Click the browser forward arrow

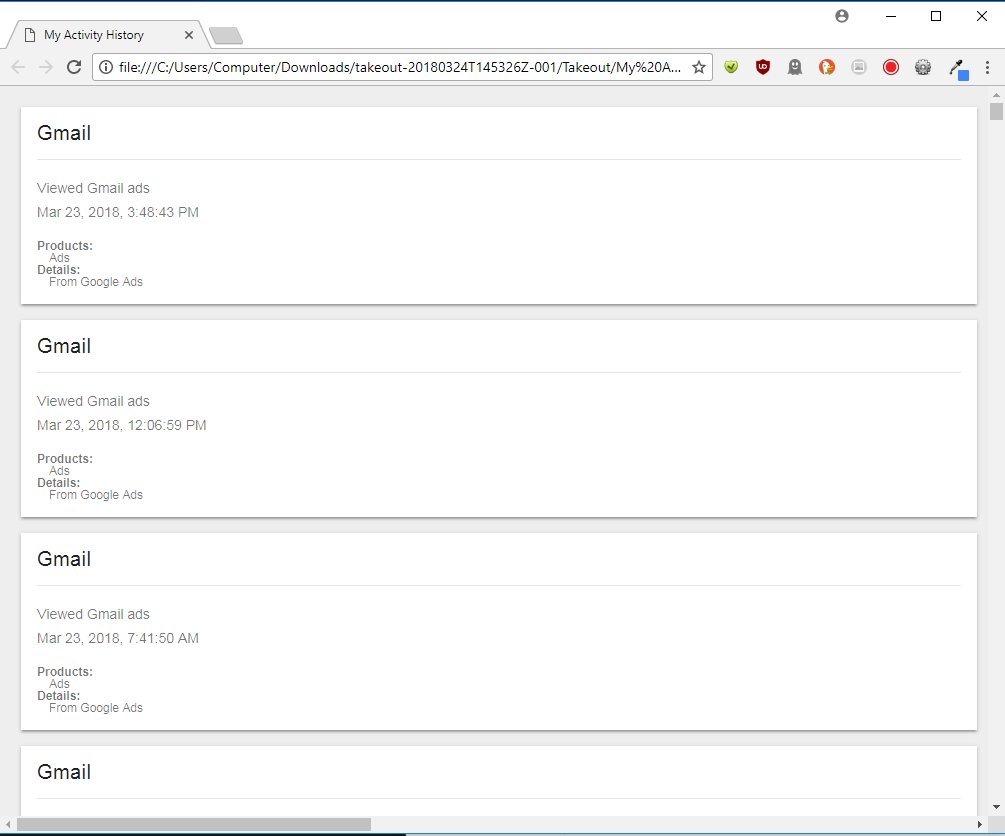coord(46,67)
